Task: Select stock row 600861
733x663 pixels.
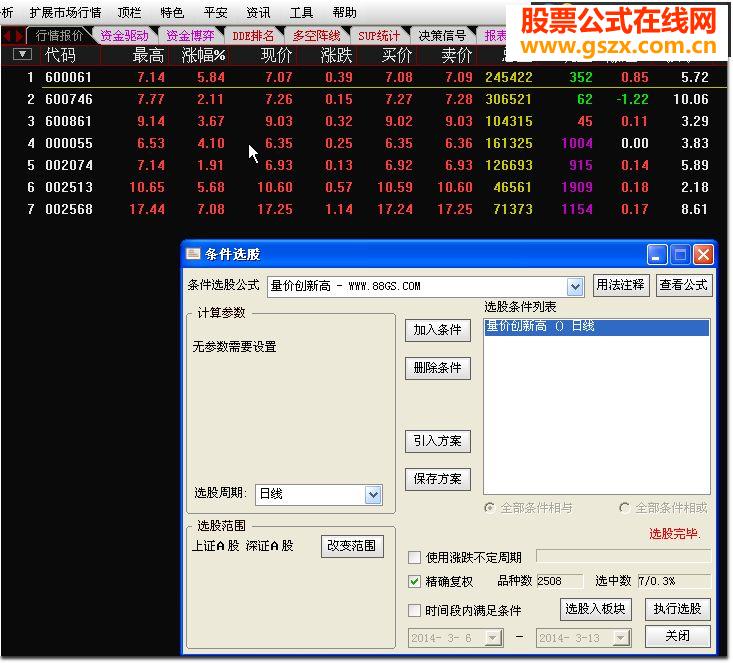Action: tap(365, 121)
